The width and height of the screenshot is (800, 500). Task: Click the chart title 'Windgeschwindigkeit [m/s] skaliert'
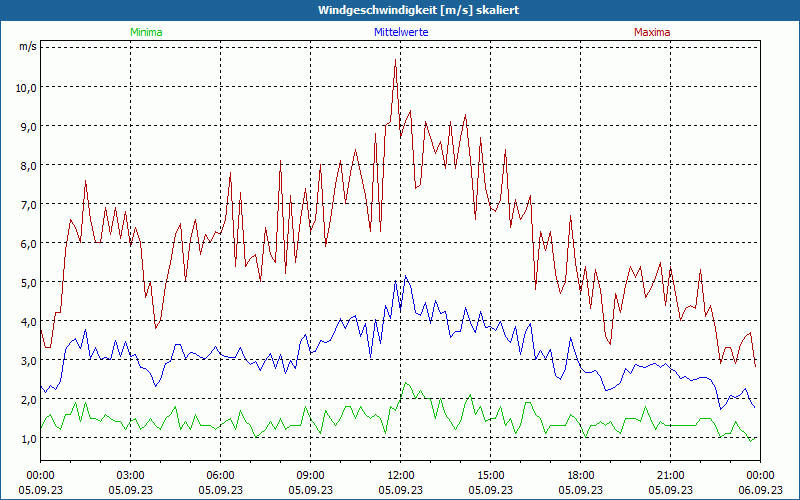pyautogui.click(x=418, y=10)
